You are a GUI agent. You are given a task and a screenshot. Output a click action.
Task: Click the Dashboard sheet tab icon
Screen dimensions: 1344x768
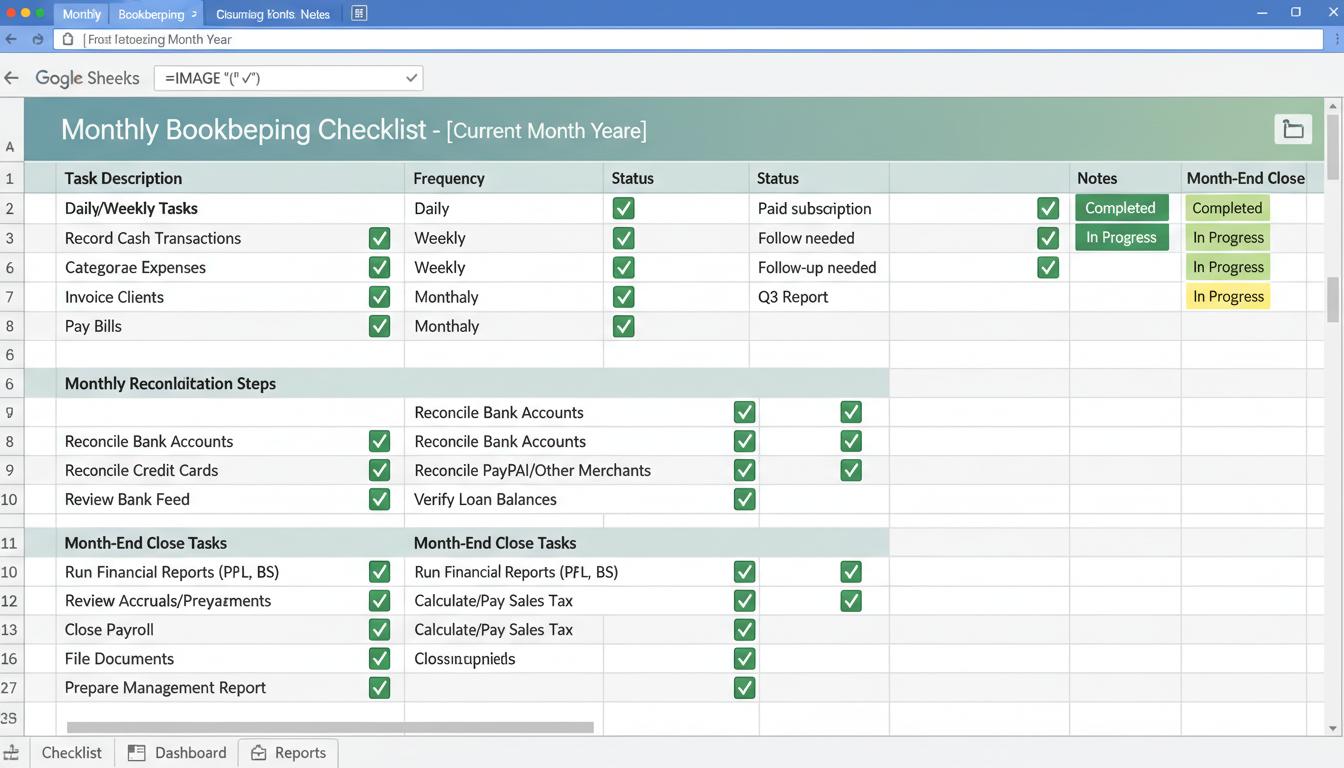coord(137,752)
